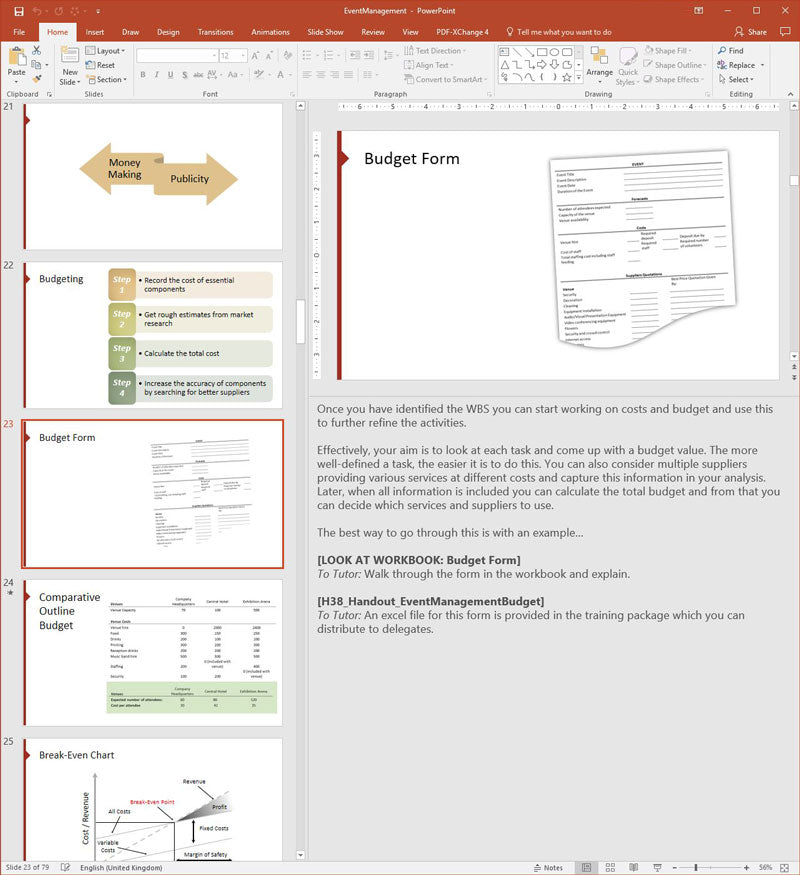The width and height of the screenshot is (800, 875).
Task: Click Clear All Formatting icon
Action: [x=288, y=55]
